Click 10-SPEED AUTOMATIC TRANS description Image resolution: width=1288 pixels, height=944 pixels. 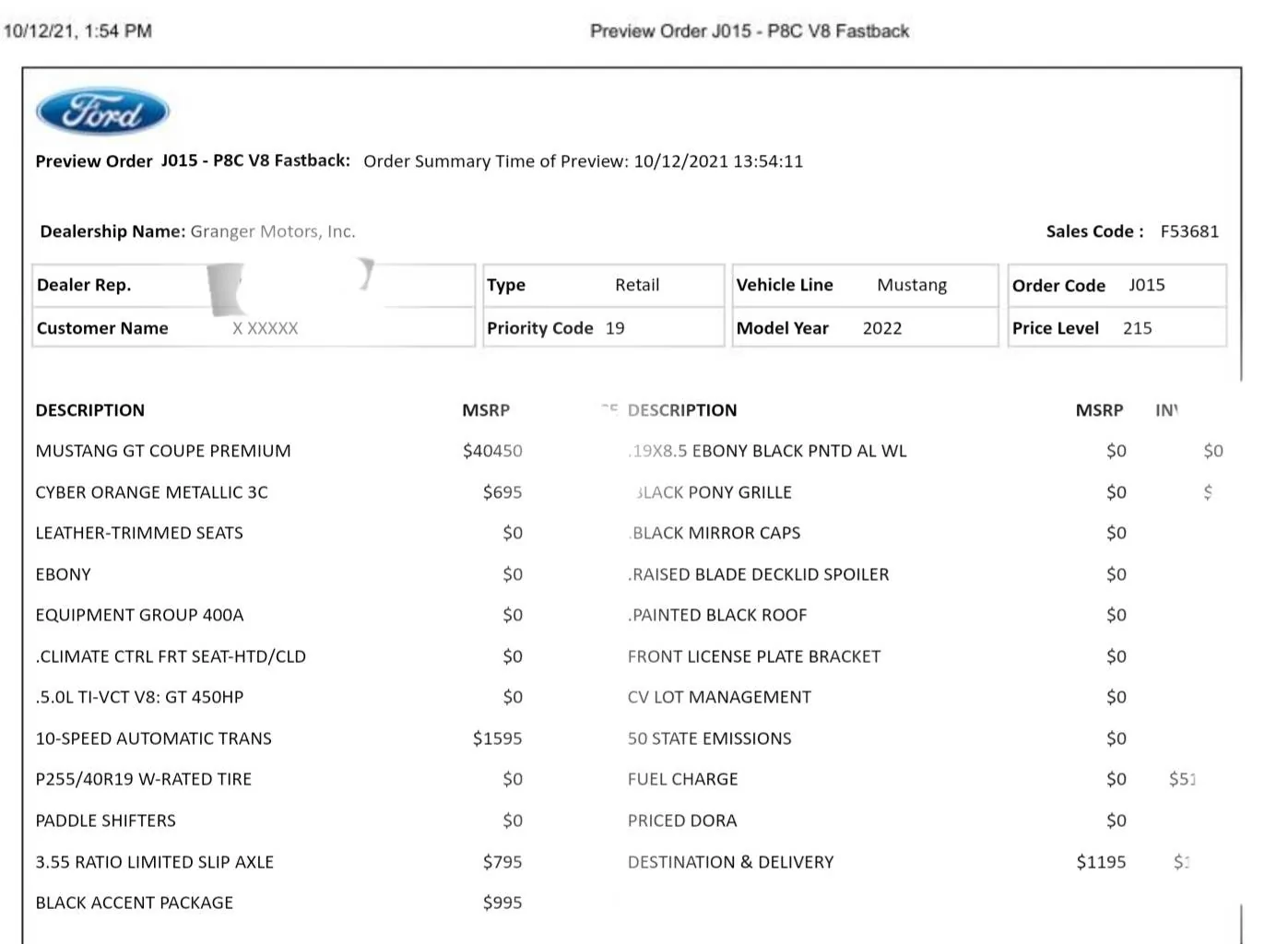pos(153,738)
